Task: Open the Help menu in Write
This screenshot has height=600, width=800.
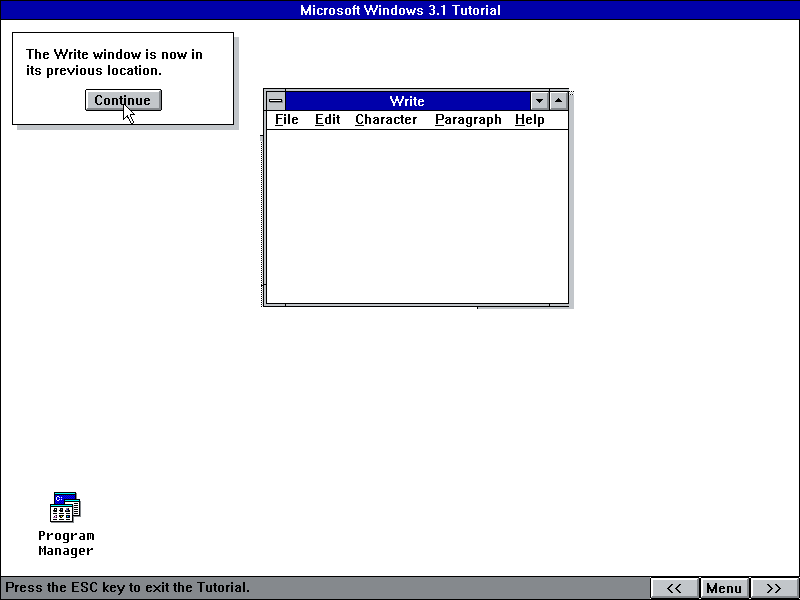Action: tap(530, 120)
